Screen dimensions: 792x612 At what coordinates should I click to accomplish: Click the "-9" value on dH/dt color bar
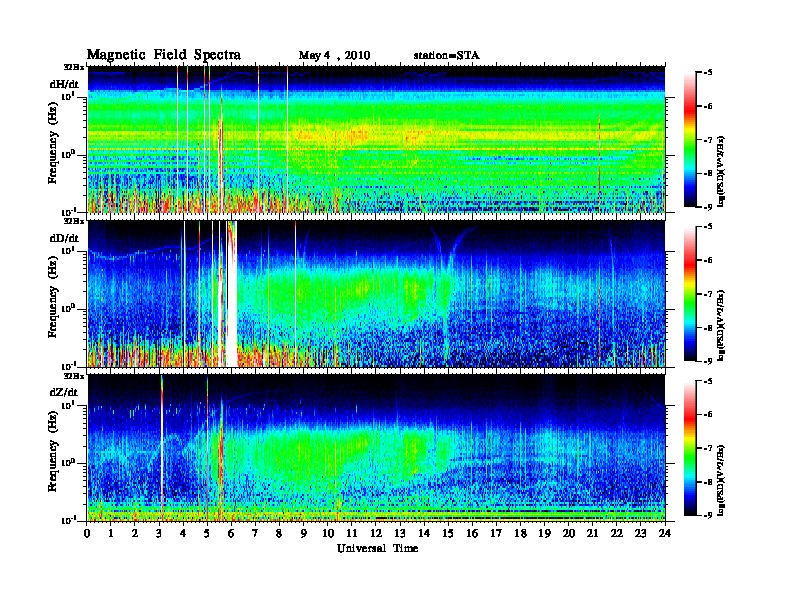click(707, 207)
